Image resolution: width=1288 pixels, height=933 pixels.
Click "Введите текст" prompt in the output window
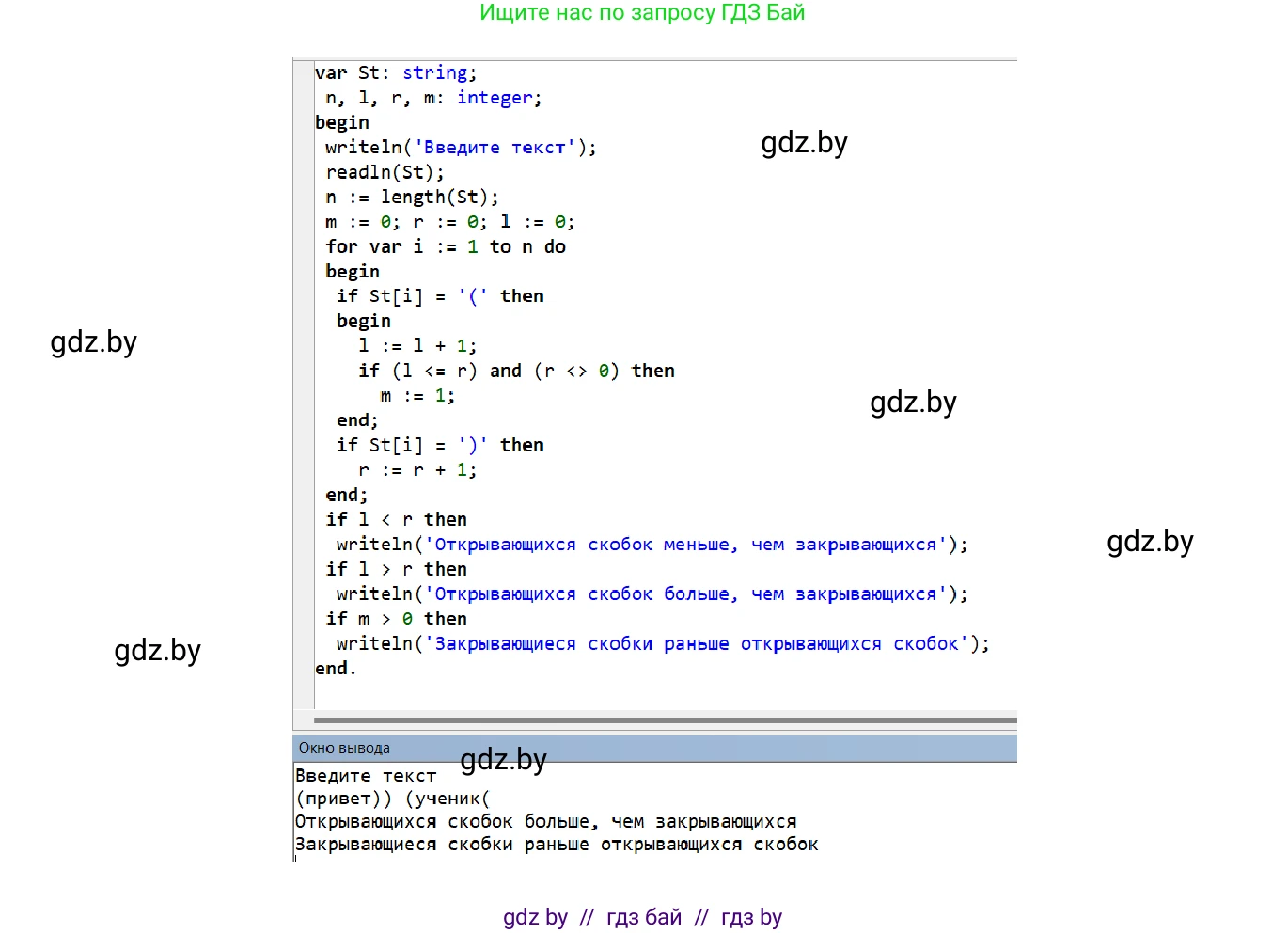click(366, 776)
